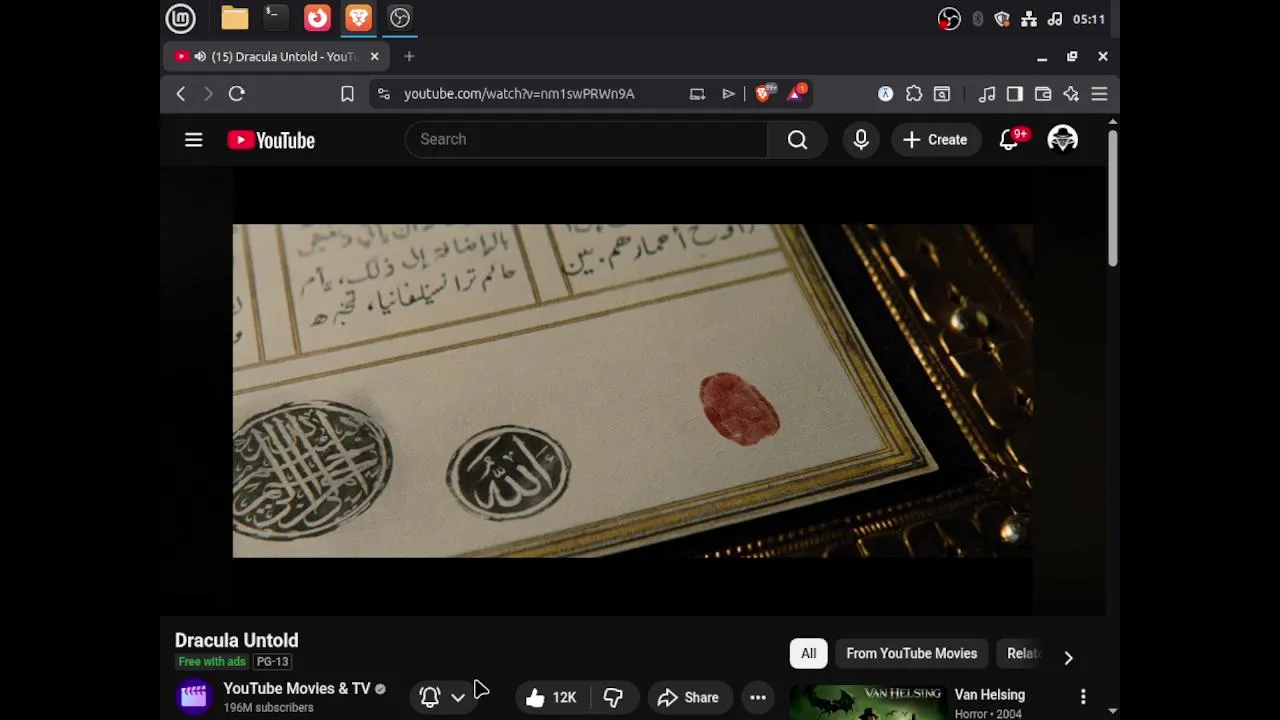Click the scrollbar down arrow

pyautogui.click(x=1113, y=711)
